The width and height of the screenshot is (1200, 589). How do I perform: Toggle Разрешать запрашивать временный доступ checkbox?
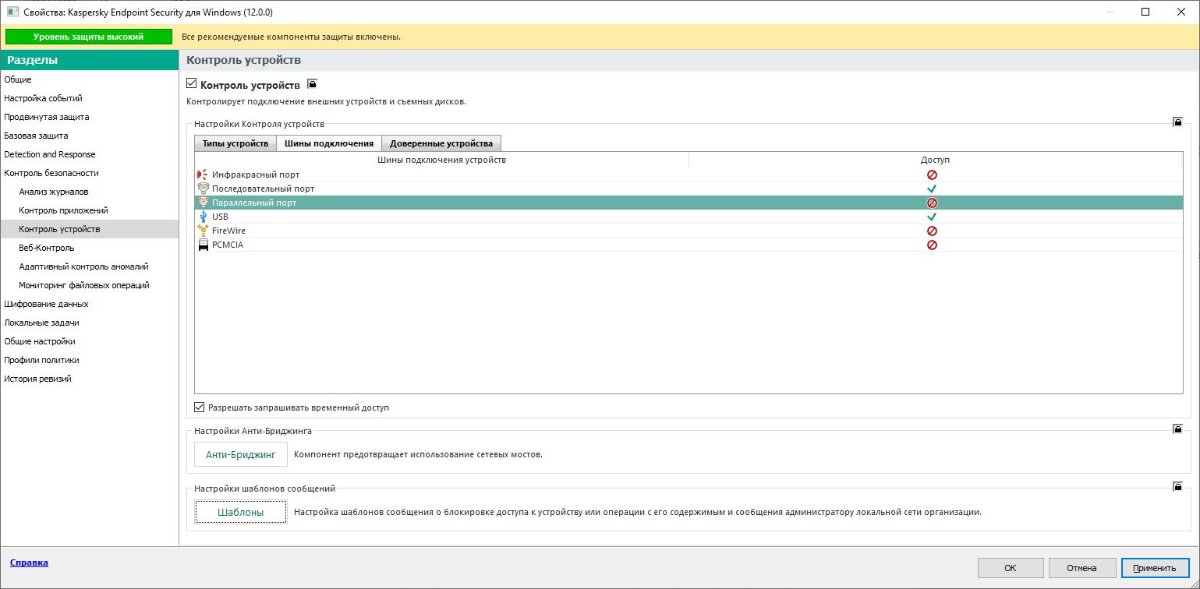(x=200, y=407)
